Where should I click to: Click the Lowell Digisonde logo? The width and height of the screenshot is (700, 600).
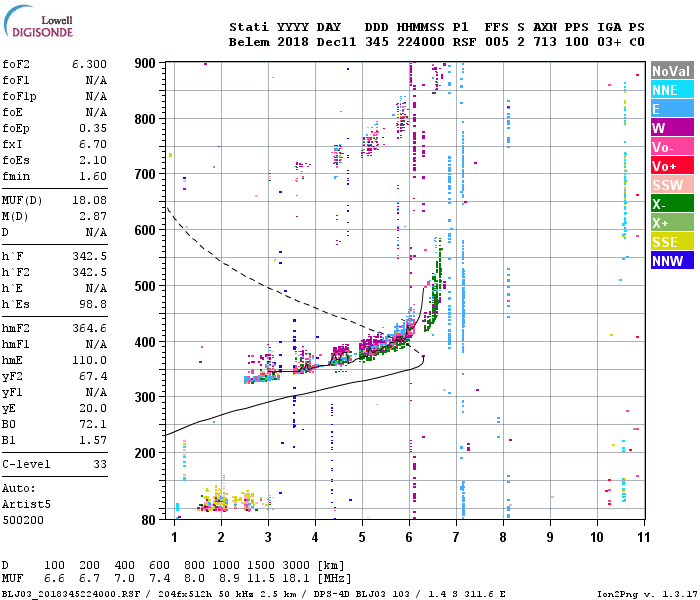[x=38, y=21]
